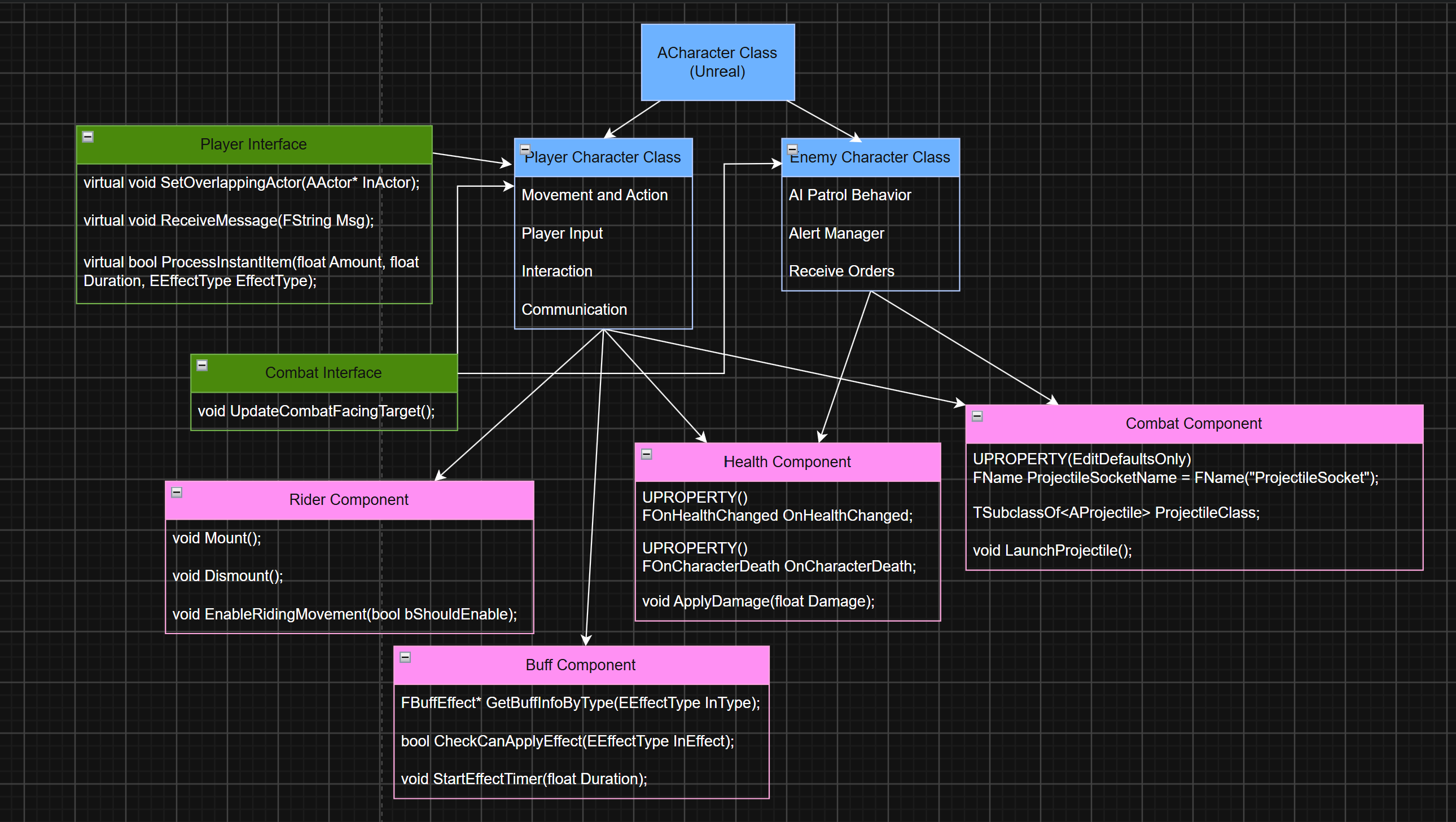Click the void Dismount() row

coord(349,576)
